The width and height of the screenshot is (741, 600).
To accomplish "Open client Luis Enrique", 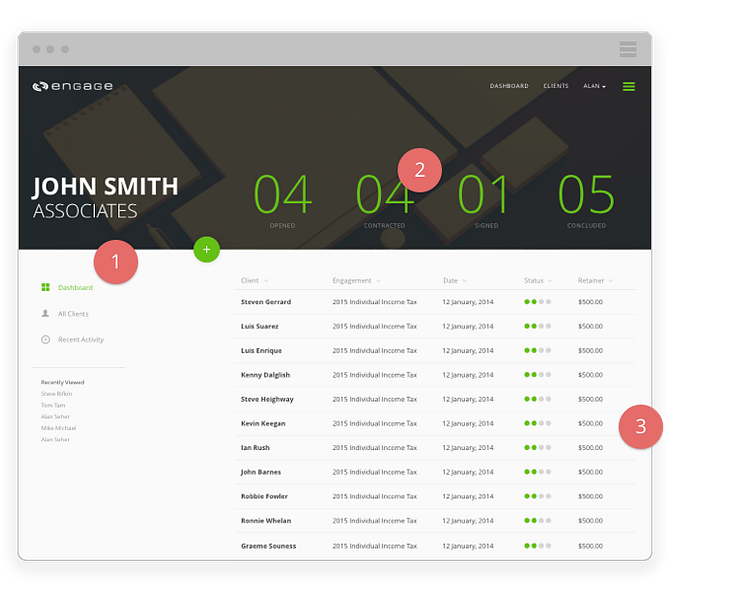I will pos(261,351).
